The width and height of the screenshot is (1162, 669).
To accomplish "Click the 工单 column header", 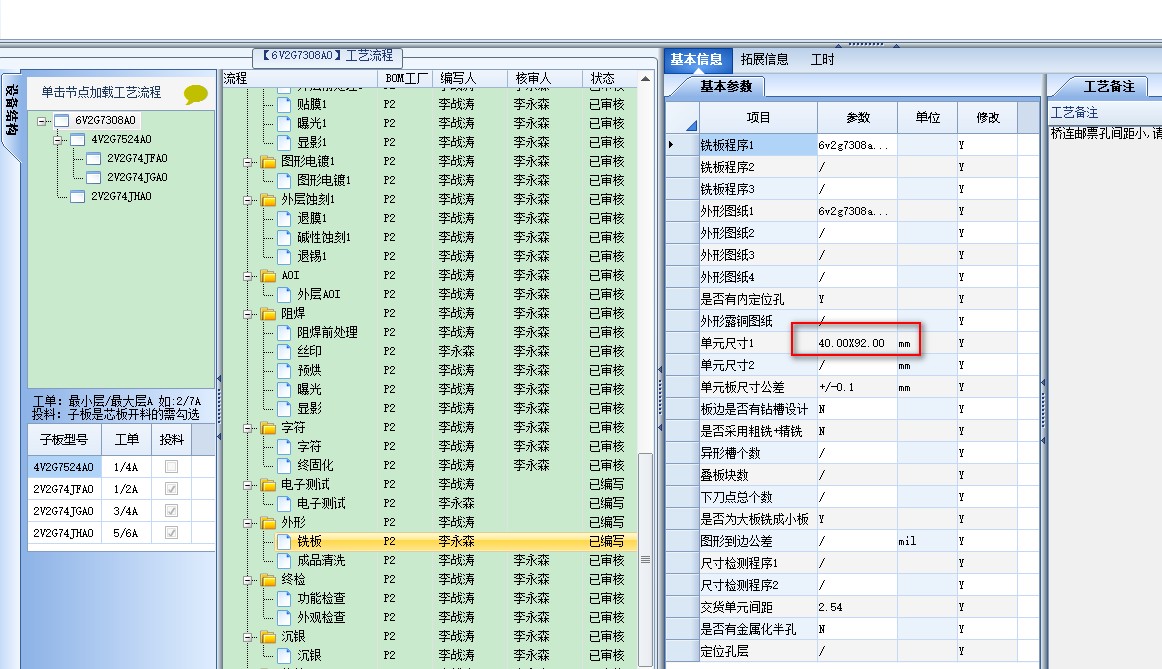I will pyautogui.click(x=127, y=439).
